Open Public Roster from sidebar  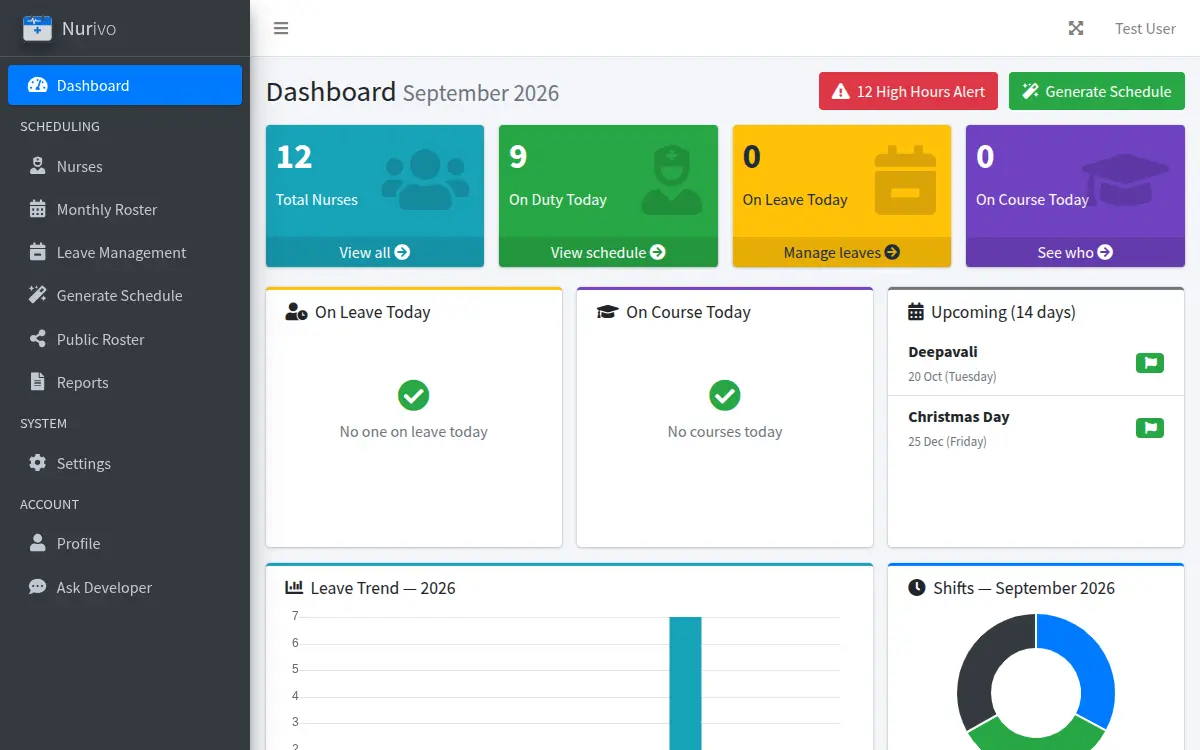pos(125,339)
